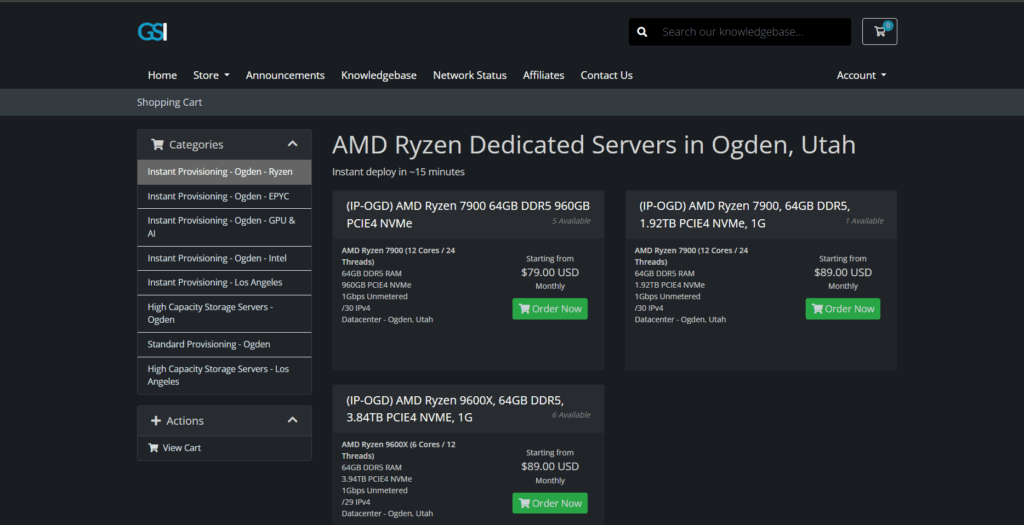Collapse the Actions panel chevron

click(x=293, y=421)
